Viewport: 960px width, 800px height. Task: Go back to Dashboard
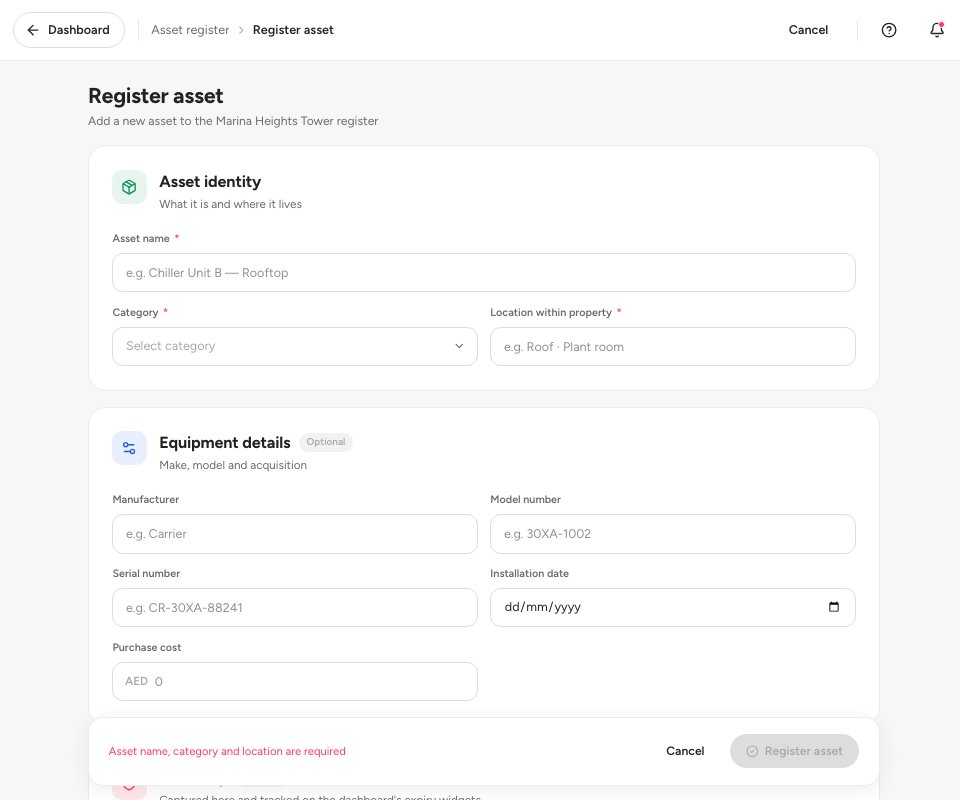pos(69,30)
